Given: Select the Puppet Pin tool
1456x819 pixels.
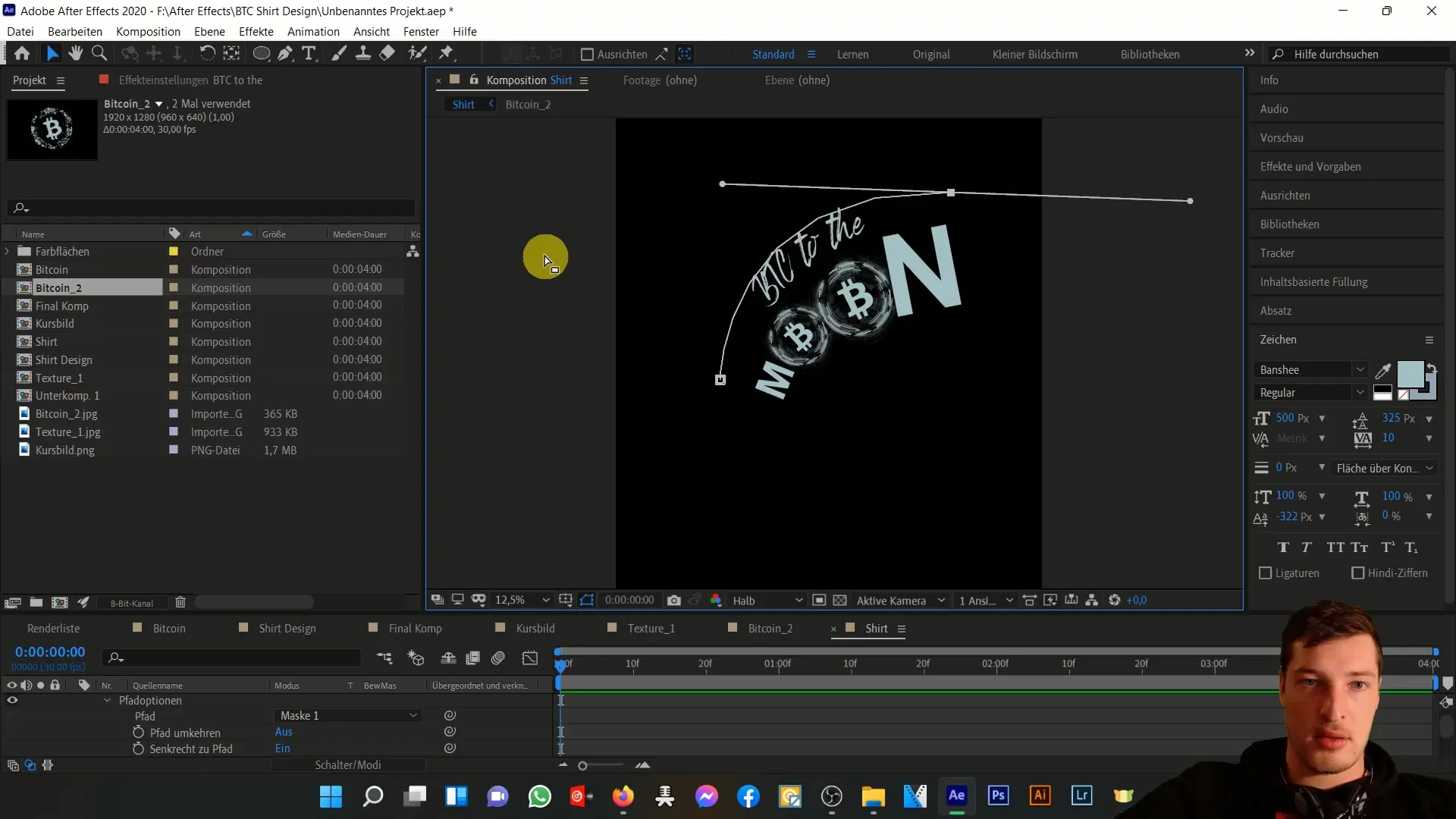Looking at the screenshot, I should 447,54.
